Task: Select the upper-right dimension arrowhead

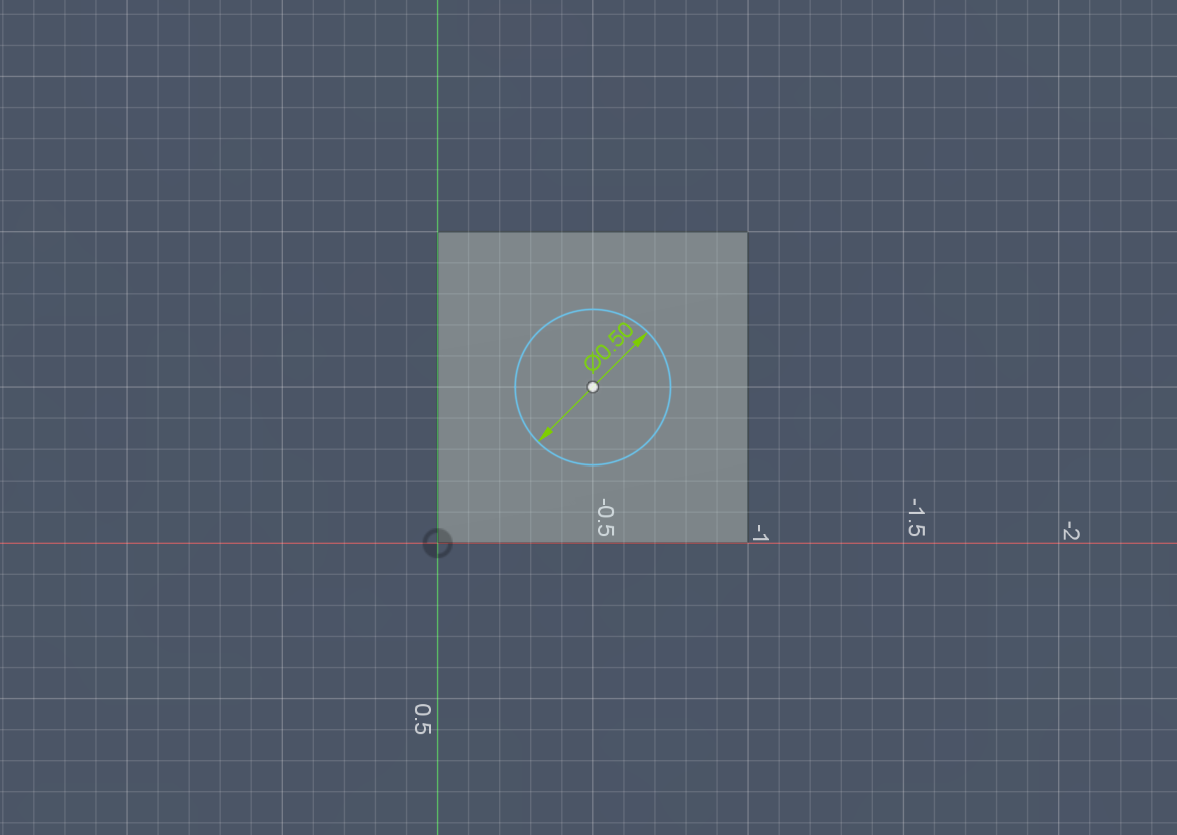Action: [x=640, y=340]
